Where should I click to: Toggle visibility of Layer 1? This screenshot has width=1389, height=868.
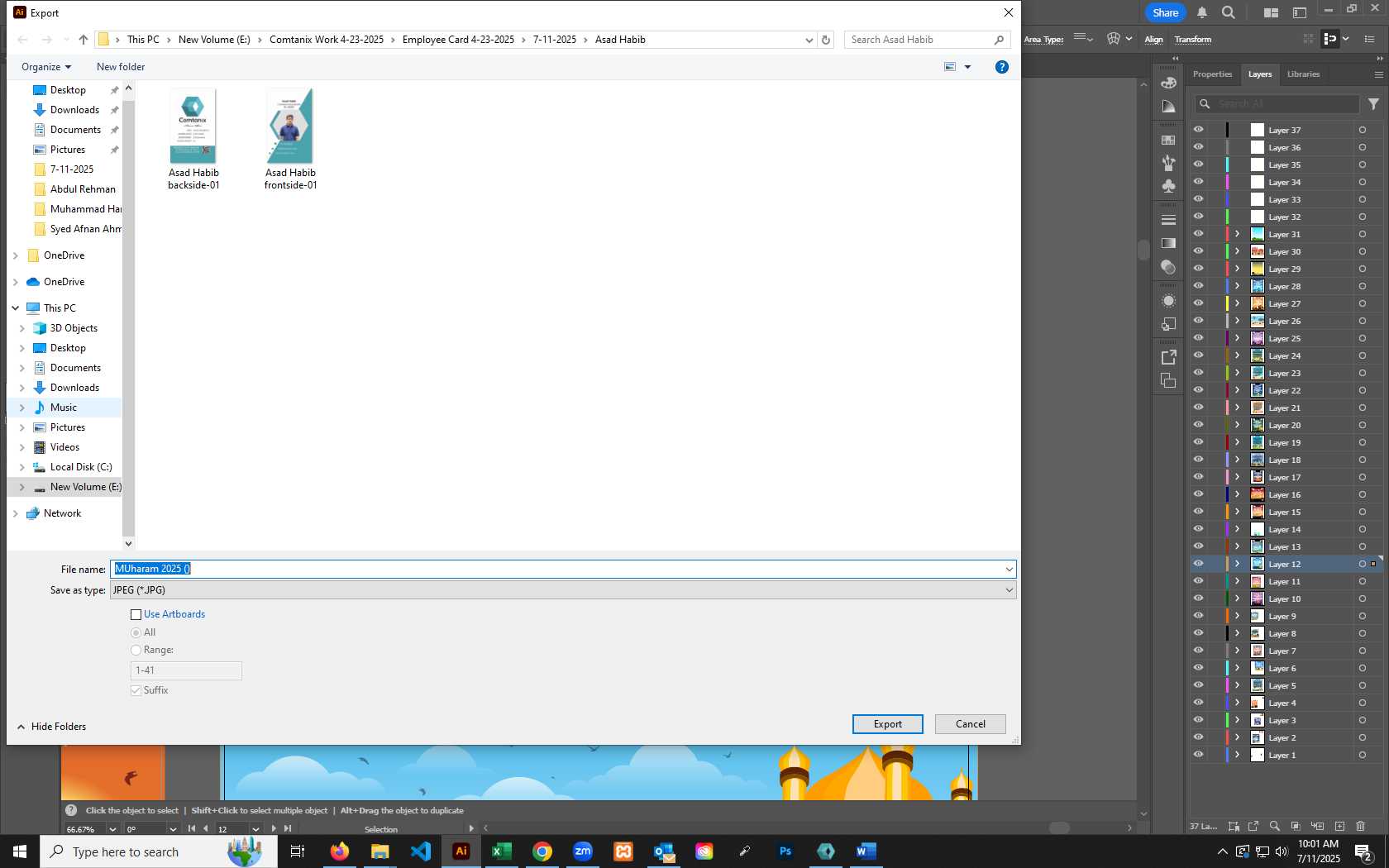(x=1198, y=755)
